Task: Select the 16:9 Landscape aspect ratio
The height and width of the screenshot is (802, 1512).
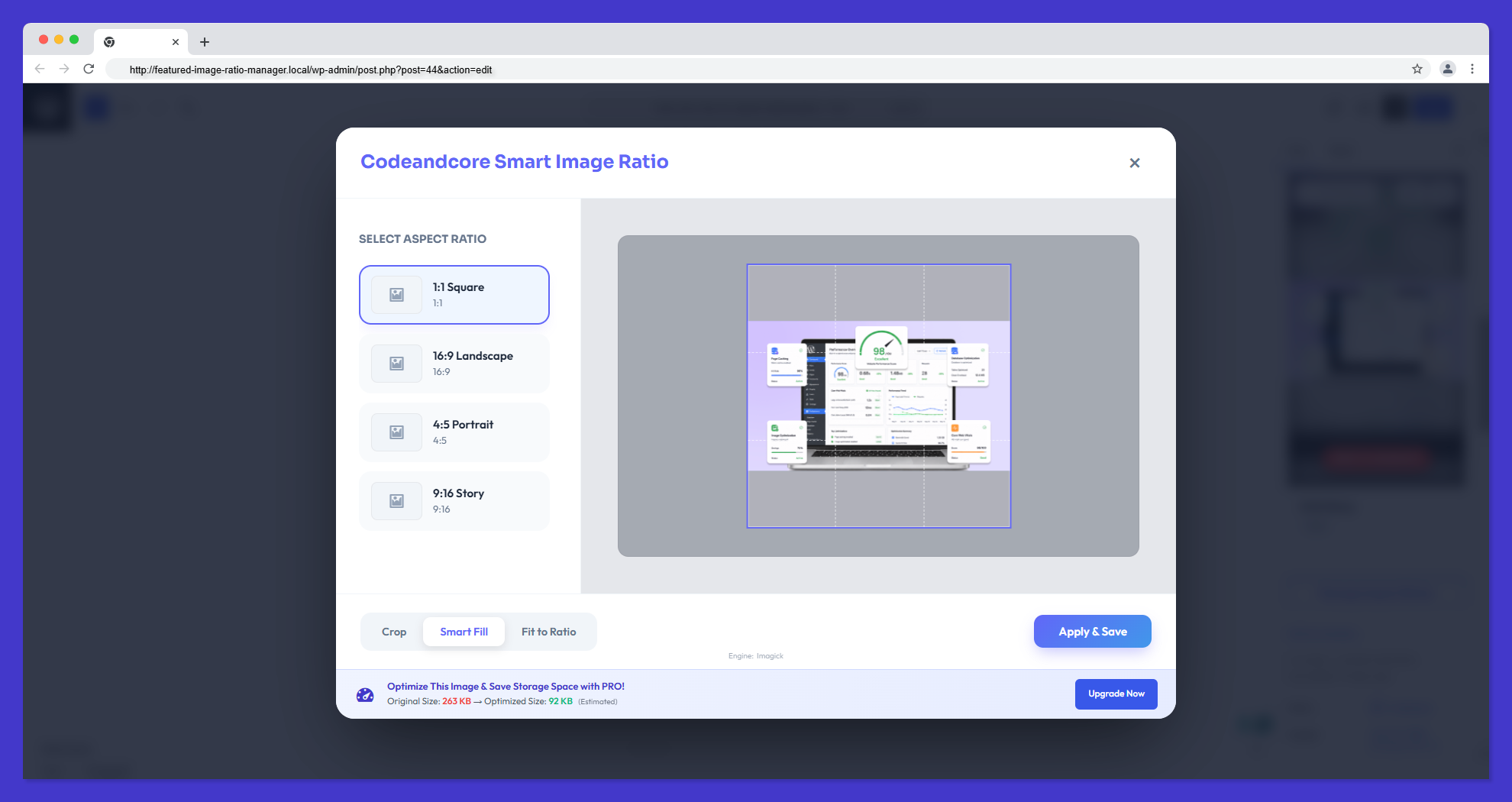Action: tap(454, 364)
